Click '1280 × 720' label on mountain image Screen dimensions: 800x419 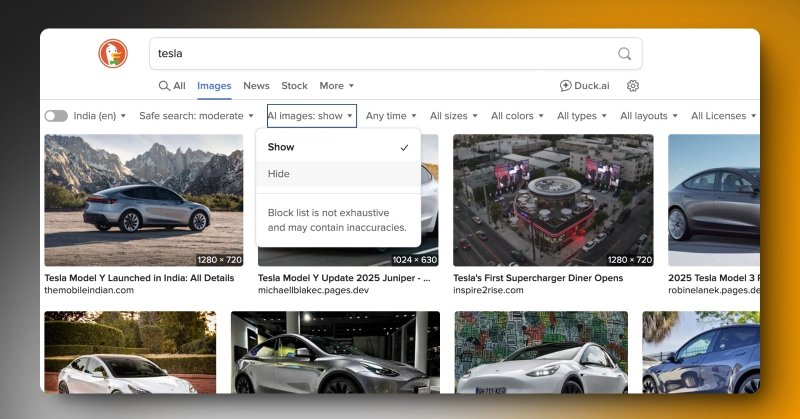click(219, 260)
